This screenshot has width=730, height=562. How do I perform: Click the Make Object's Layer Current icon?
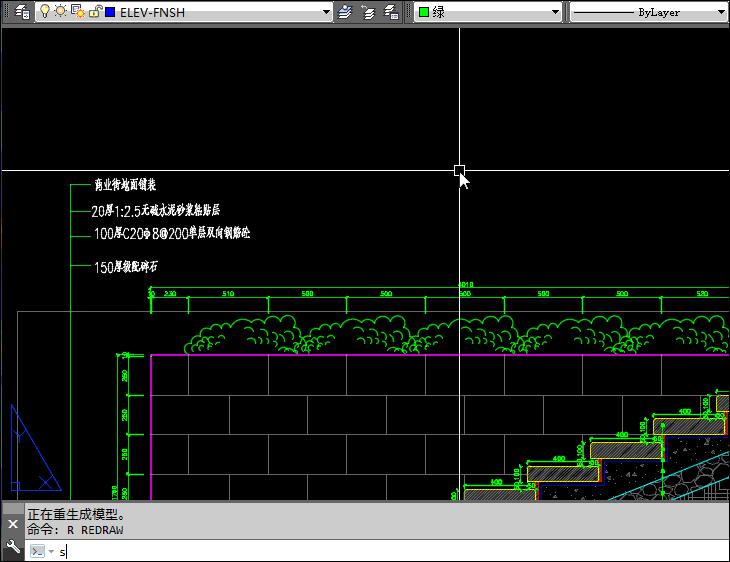[x=346, y=13]
